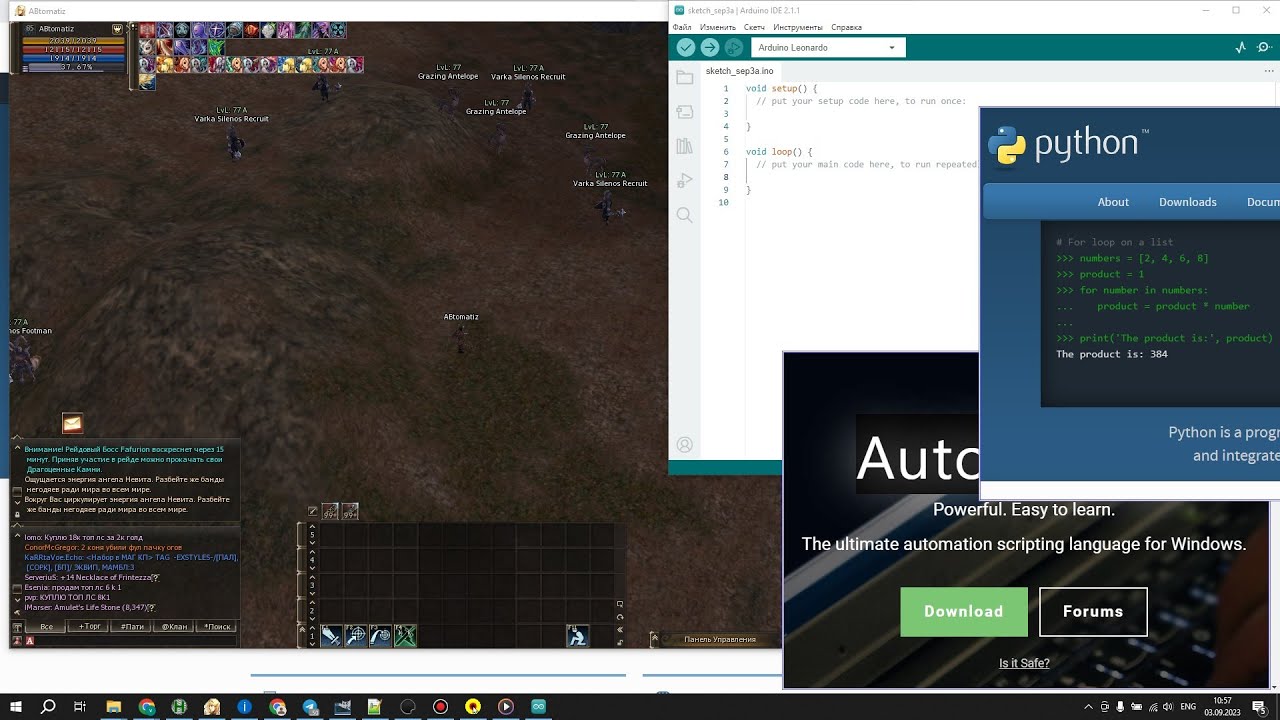Select the sketch_sep3a.ino tab
1280x720 pixels.
tap(739, 71)
